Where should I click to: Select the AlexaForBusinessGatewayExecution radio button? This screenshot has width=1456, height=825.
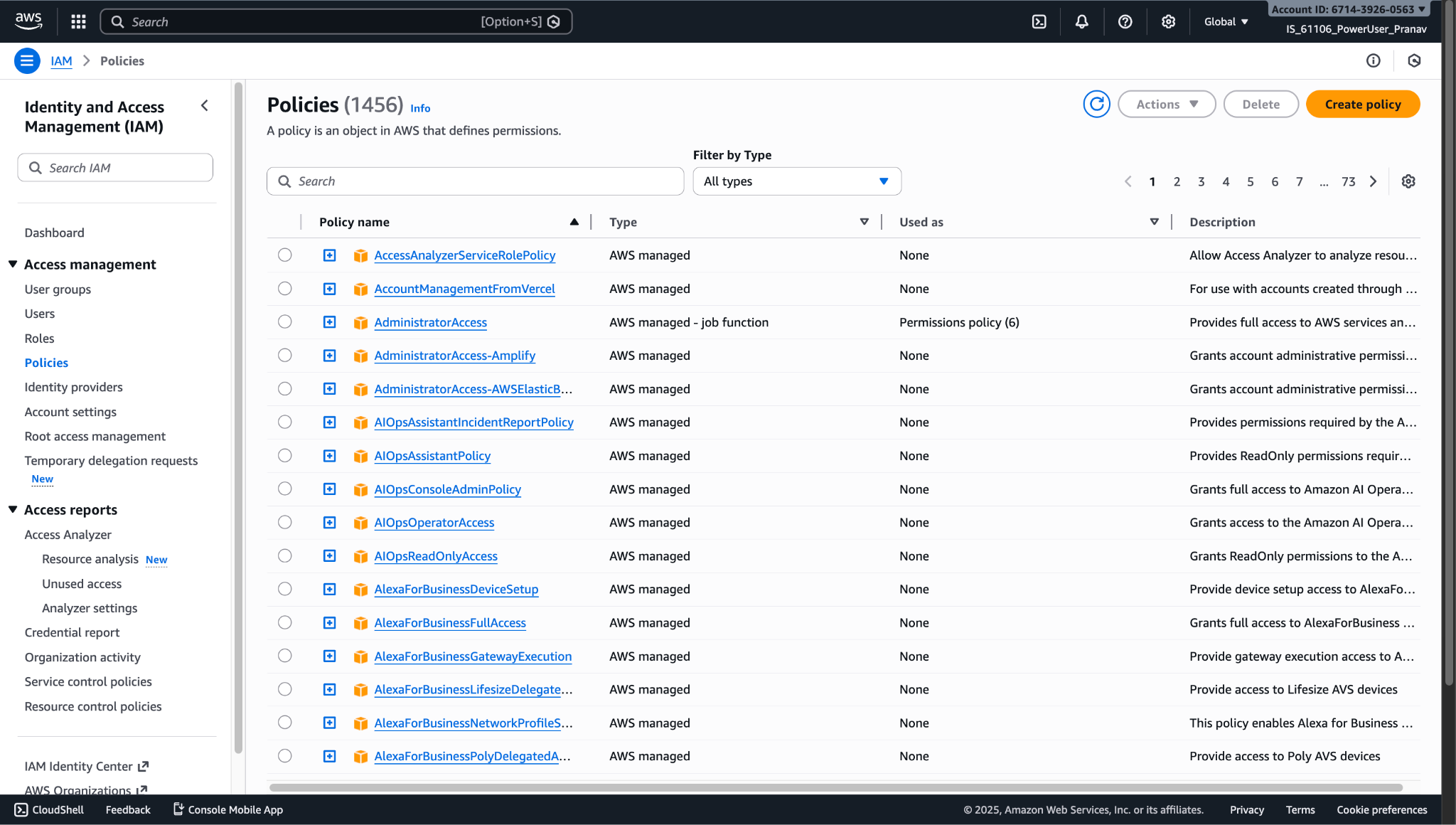point(284,656)
